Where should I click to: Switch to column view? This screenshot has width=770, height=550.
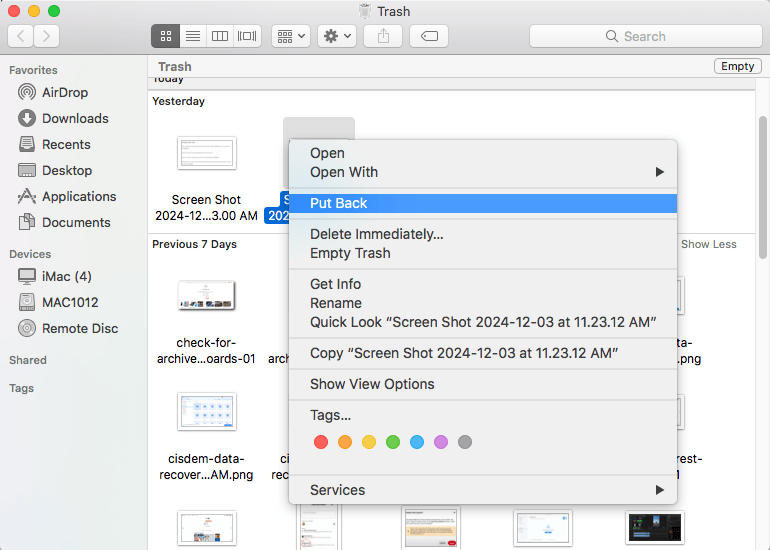pos(220,36)
